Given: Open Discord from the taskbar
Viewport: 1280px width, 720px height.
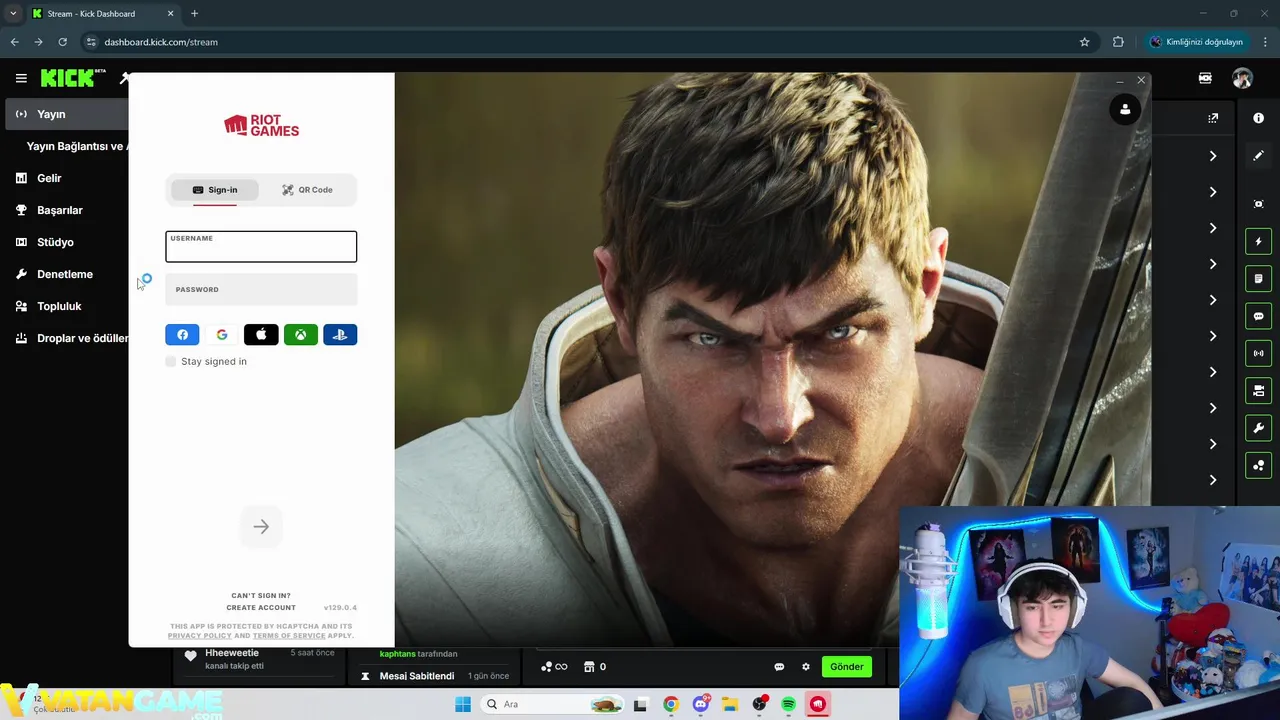Looking at the screenshot, I should [x=701, y=704].
